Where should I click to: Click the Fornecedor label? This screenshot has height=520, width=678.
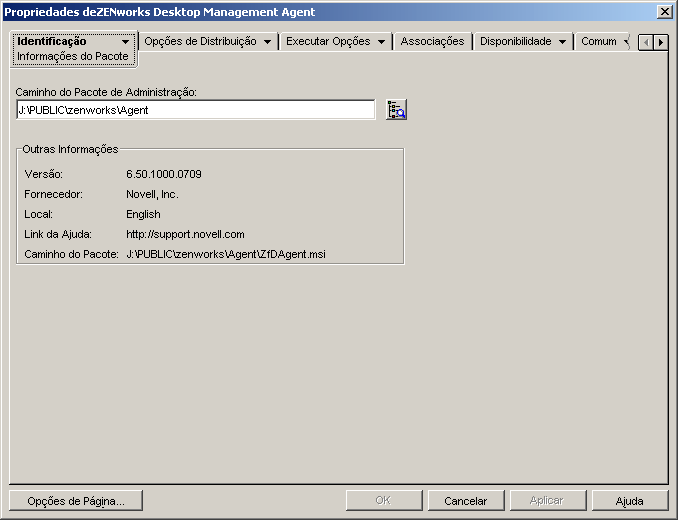(54, 195)
